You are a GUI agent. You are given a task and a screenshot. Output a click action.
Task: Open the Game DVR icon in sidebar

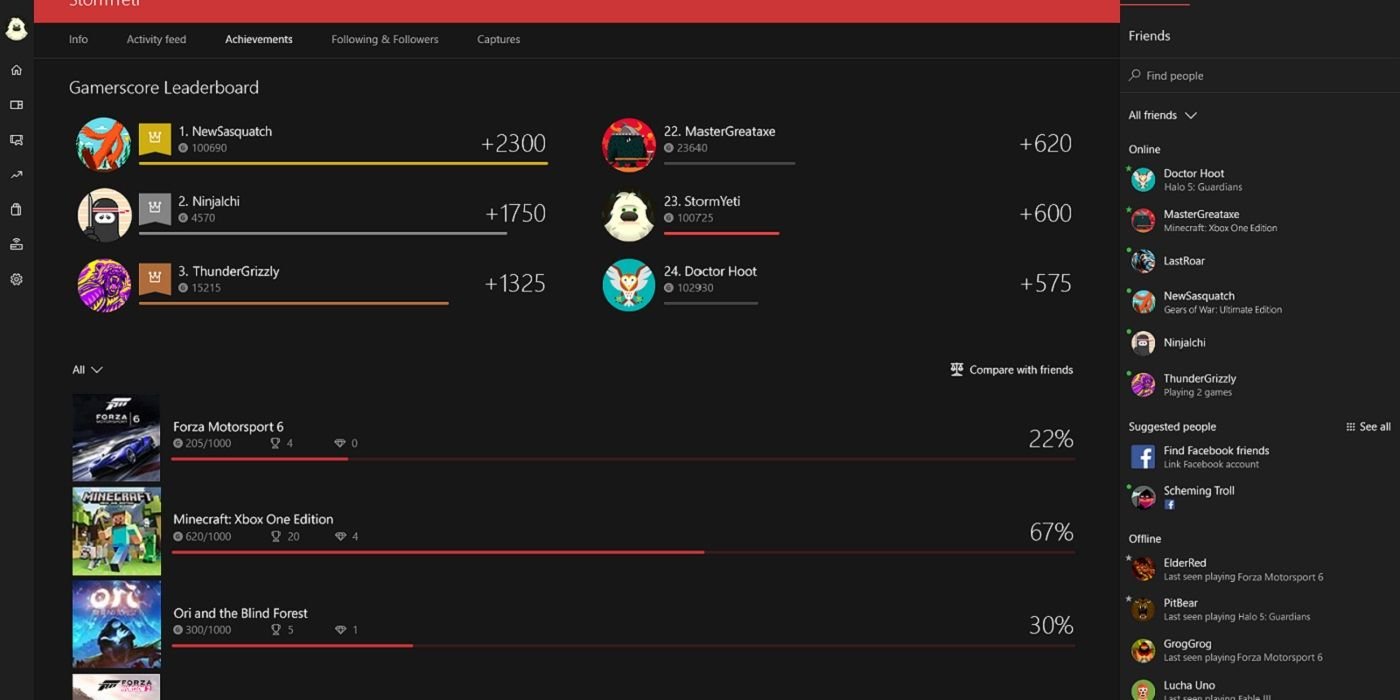pyautogui.click(x=16, y=140)
